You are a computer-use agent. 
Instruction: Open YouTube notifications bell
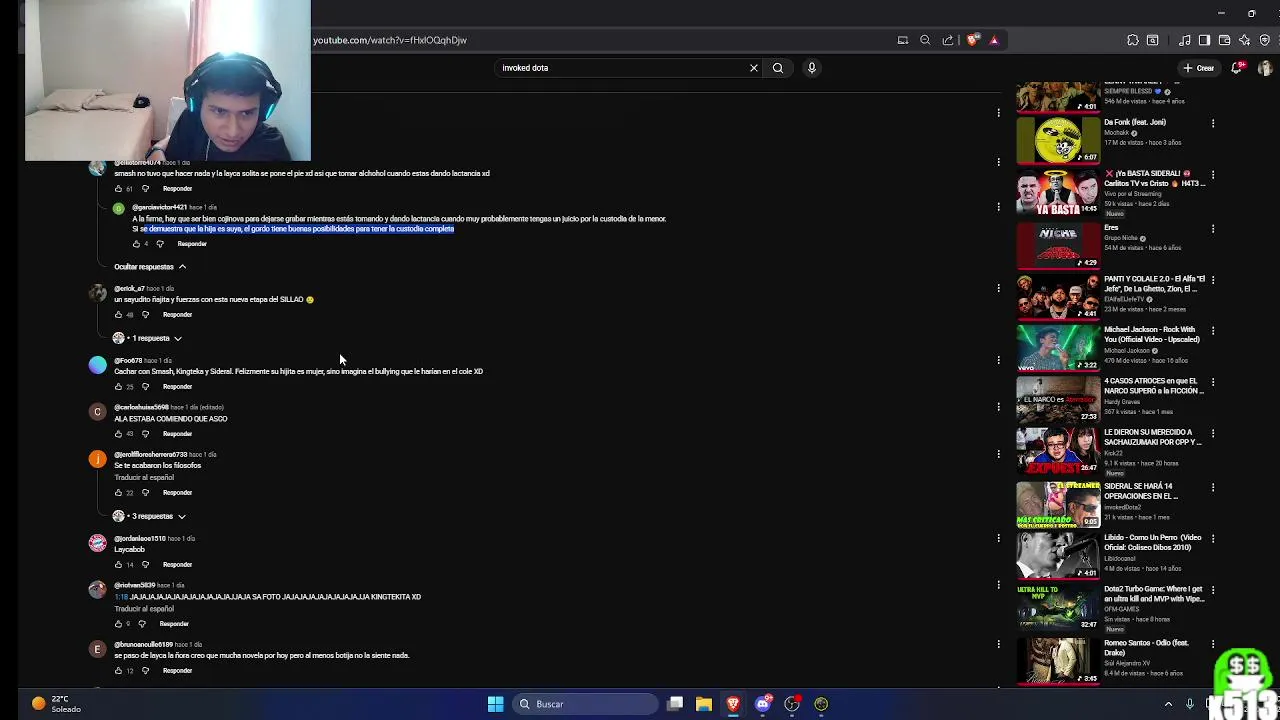point(1238,68)
